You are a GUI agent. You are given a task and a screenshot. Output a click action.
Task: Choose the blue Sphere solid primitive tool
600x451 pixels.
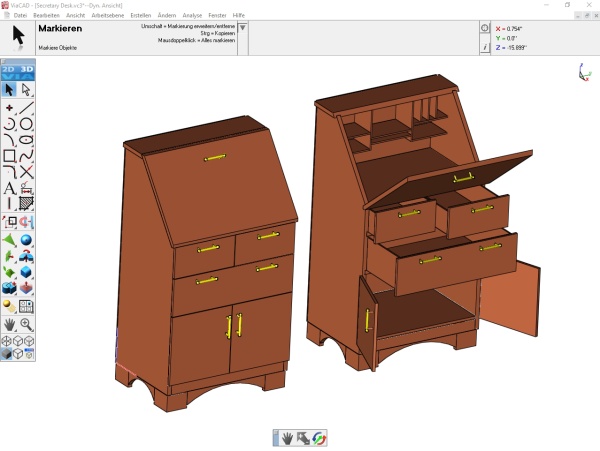26,240
